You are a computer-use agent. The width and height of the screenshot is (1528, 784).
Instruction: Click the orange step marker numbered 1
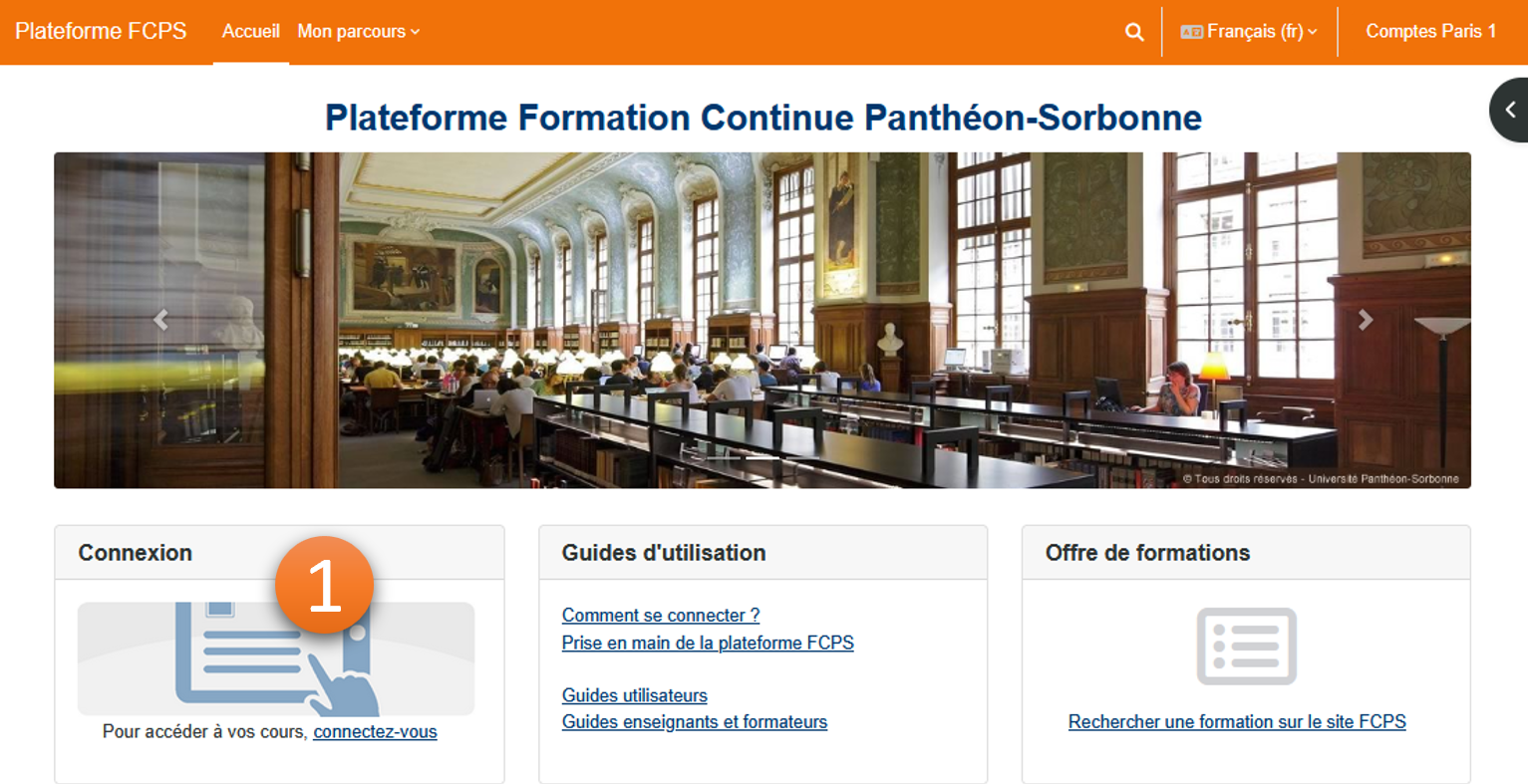(324, 585)
